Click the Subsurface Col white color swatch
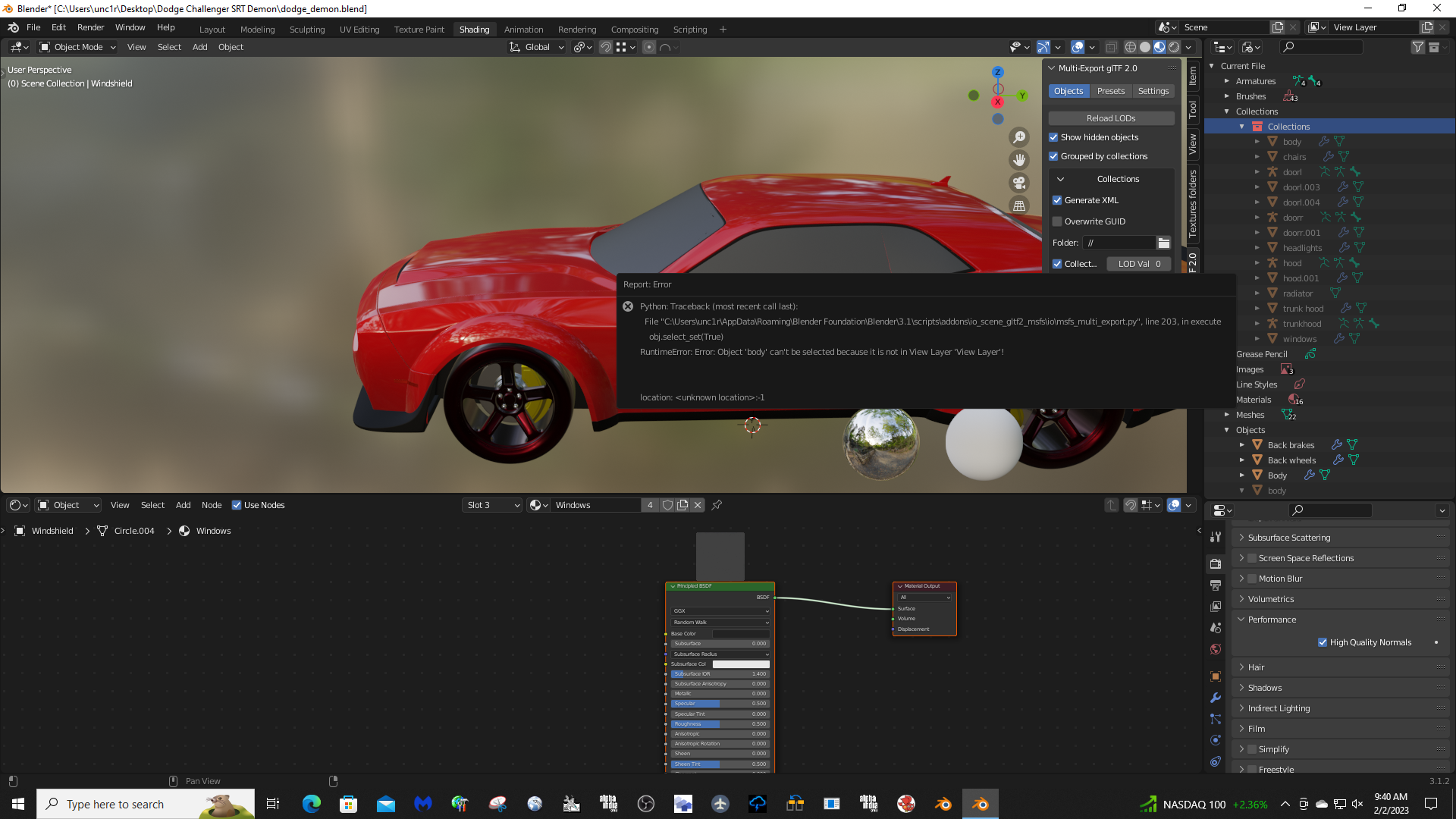This screenshot has width=1456, height=819. (x=741, y=664)
